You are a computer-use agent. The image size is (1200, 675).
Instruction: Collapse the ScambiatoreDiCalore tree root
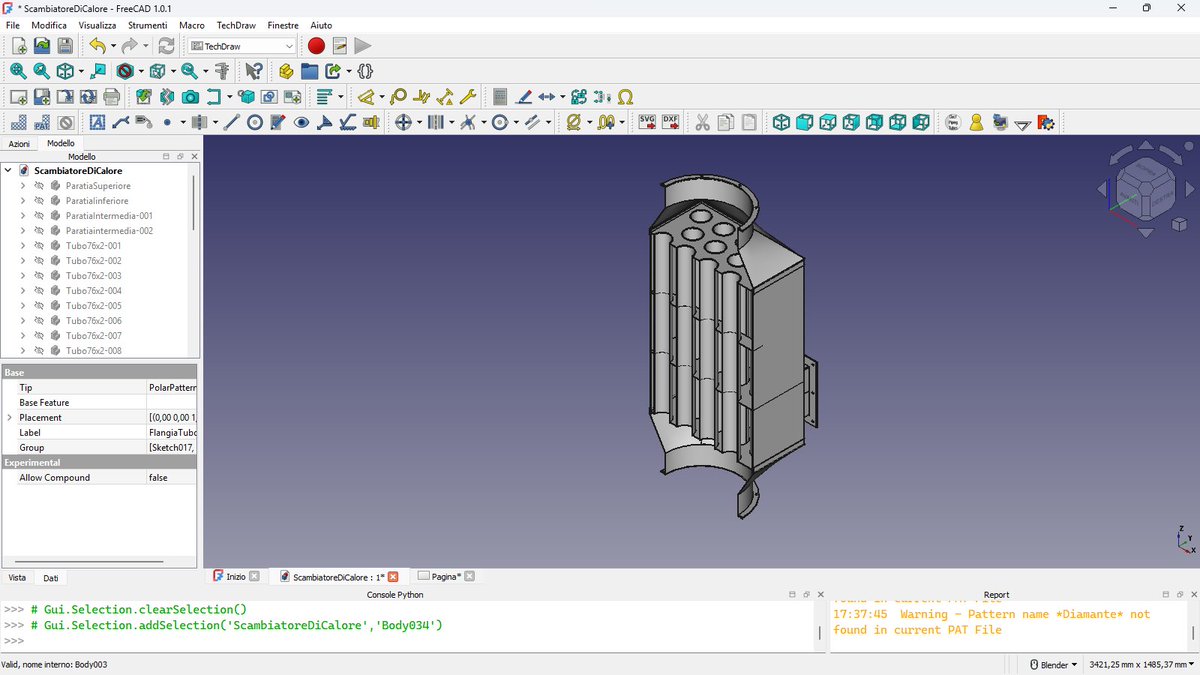(9, 171)
